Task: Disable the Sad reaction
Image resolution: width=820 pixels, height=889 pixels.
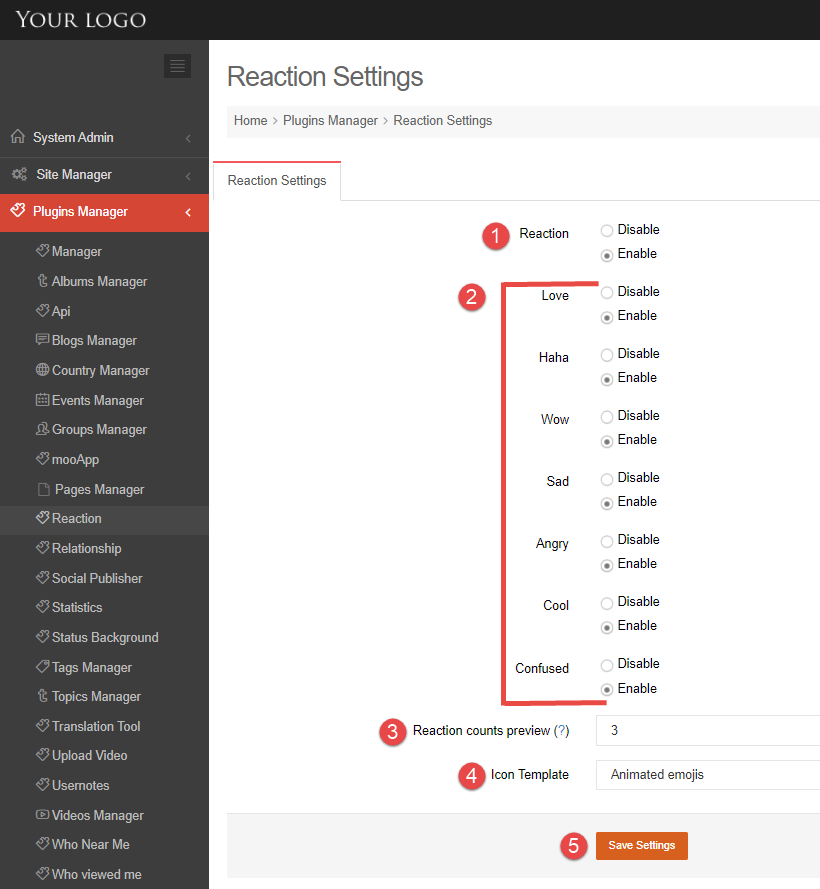Action: (x=607, y=479)
